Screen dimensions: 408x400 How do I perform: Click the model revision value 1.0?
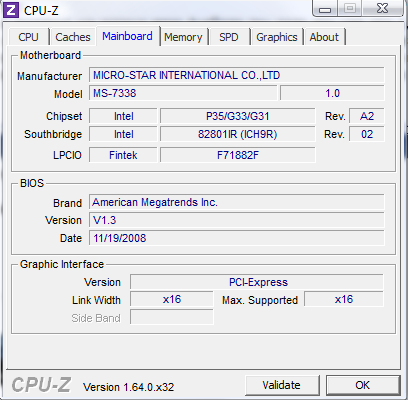pyautogui.click(x=332, y=93)
